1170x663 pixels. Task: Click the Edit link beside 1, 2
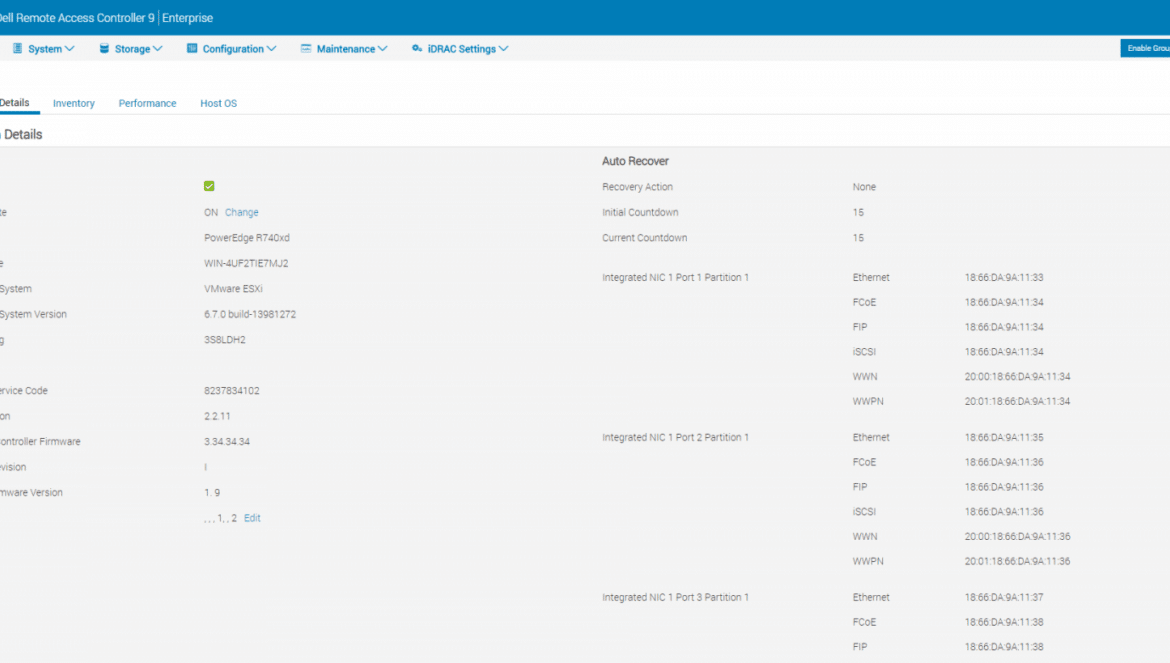252,518
